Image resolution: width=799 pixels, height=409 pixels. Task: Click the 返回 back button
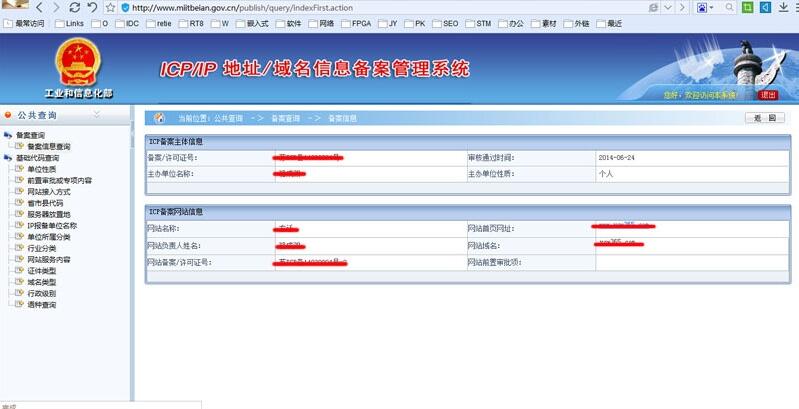[765, 118]
